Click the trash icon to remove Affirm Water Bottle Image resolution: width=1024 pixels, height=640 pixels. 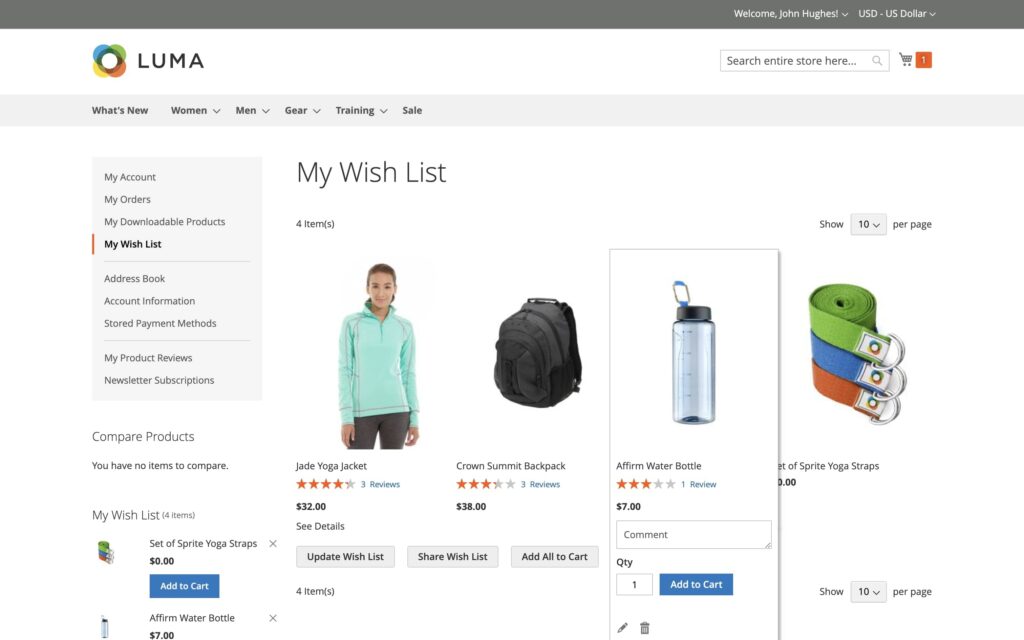(645, 628)
